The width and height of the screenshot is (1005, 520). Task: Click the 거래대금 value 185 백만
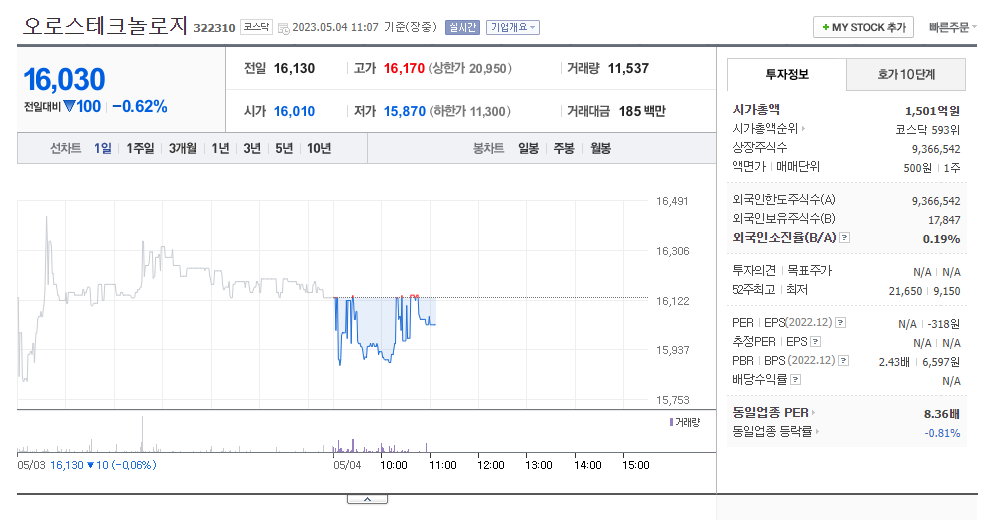tap(642, 111)
